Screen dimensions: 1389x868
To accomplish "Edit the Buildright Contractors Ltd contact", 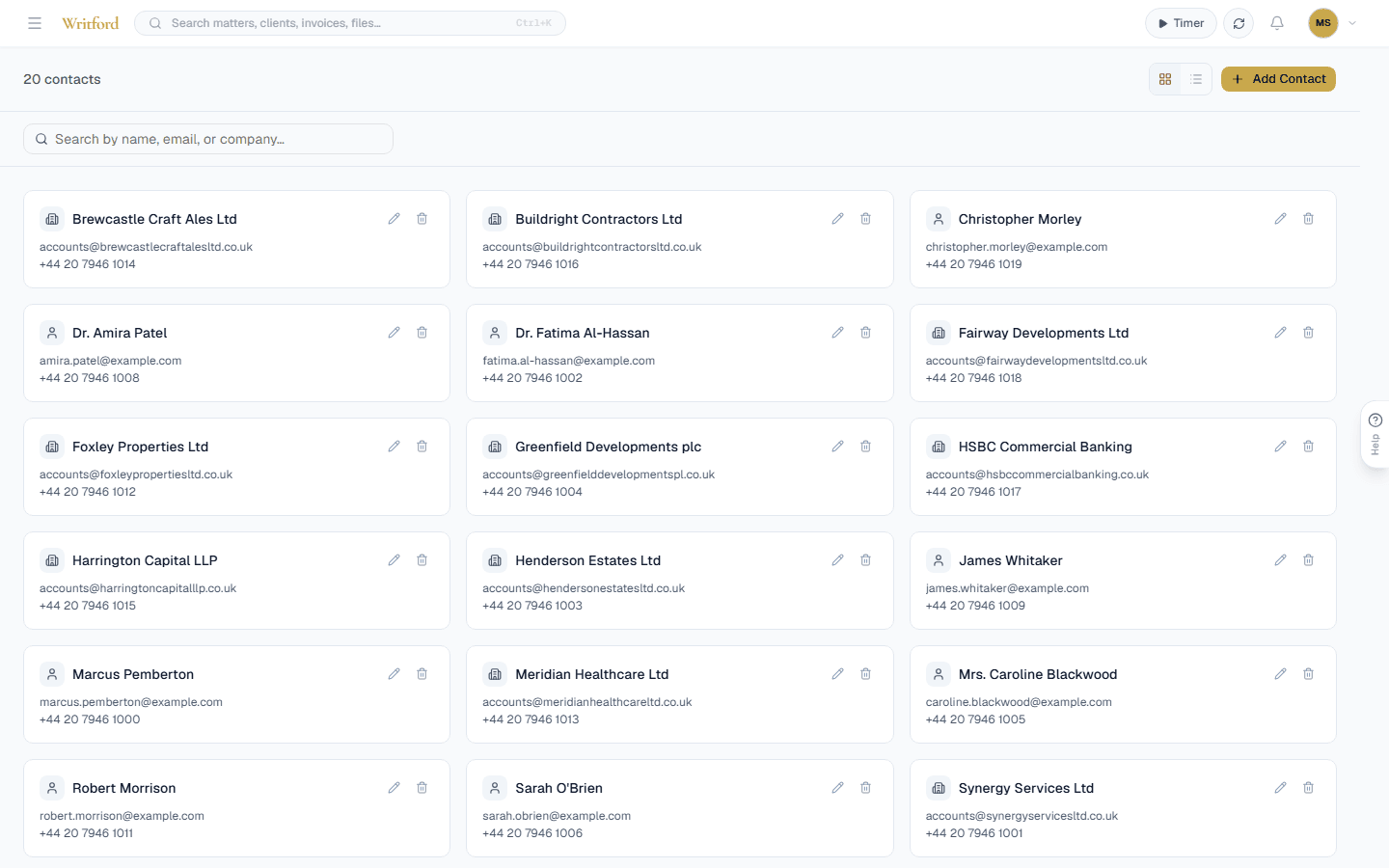I will pos(838,219).
